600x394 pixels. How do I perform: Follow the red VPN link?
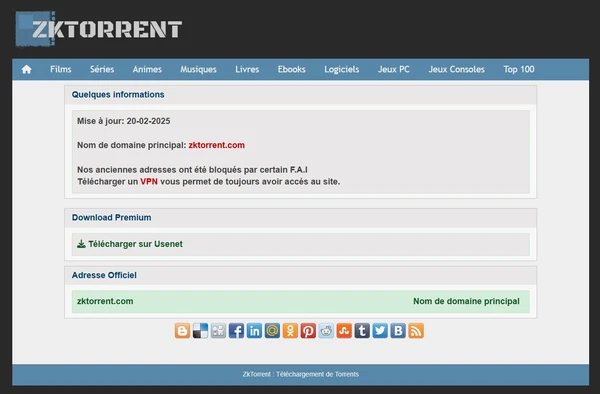pos(149,182)
